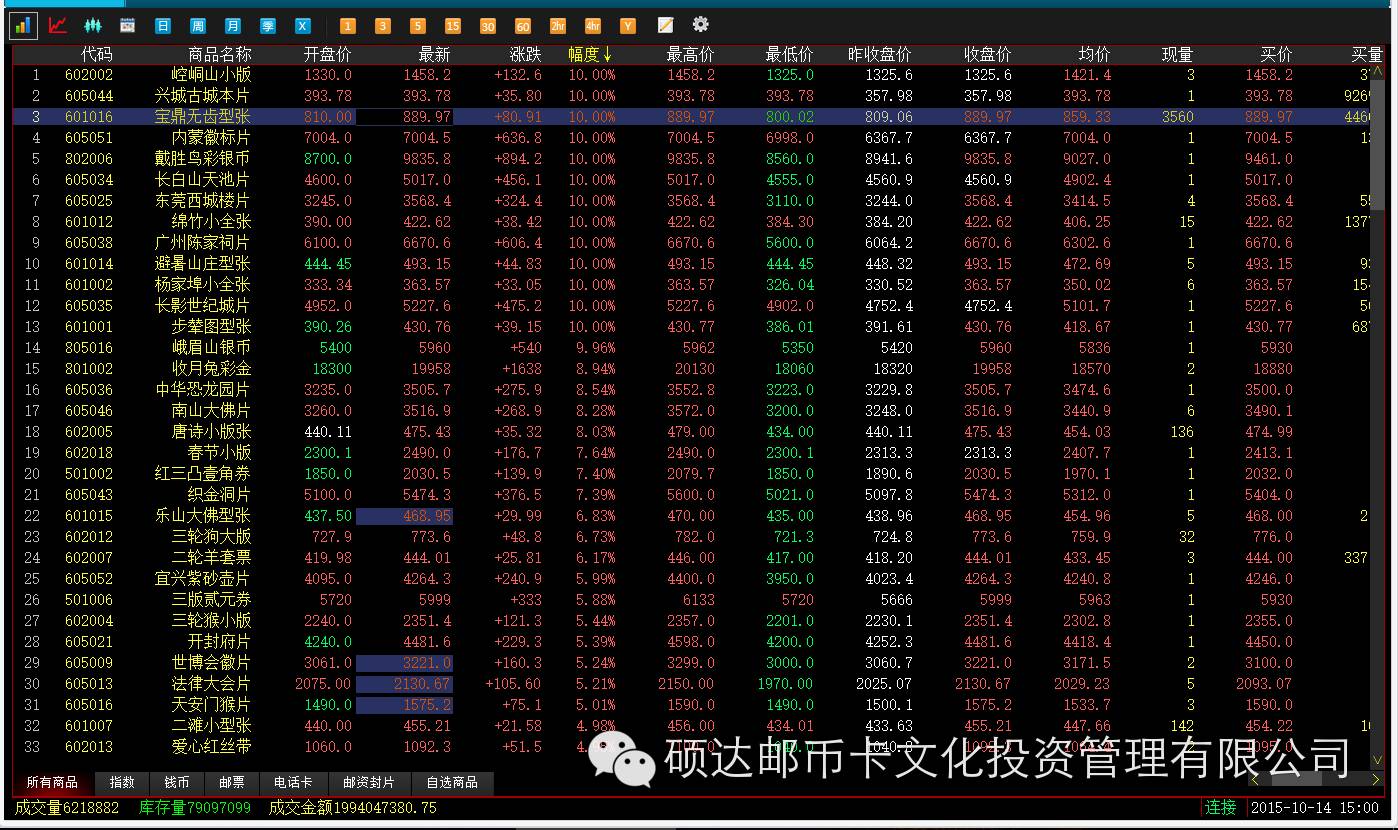Select the monthly (月) period
The width and height of the screenshot is (1398, 830).
coord(233,26)
